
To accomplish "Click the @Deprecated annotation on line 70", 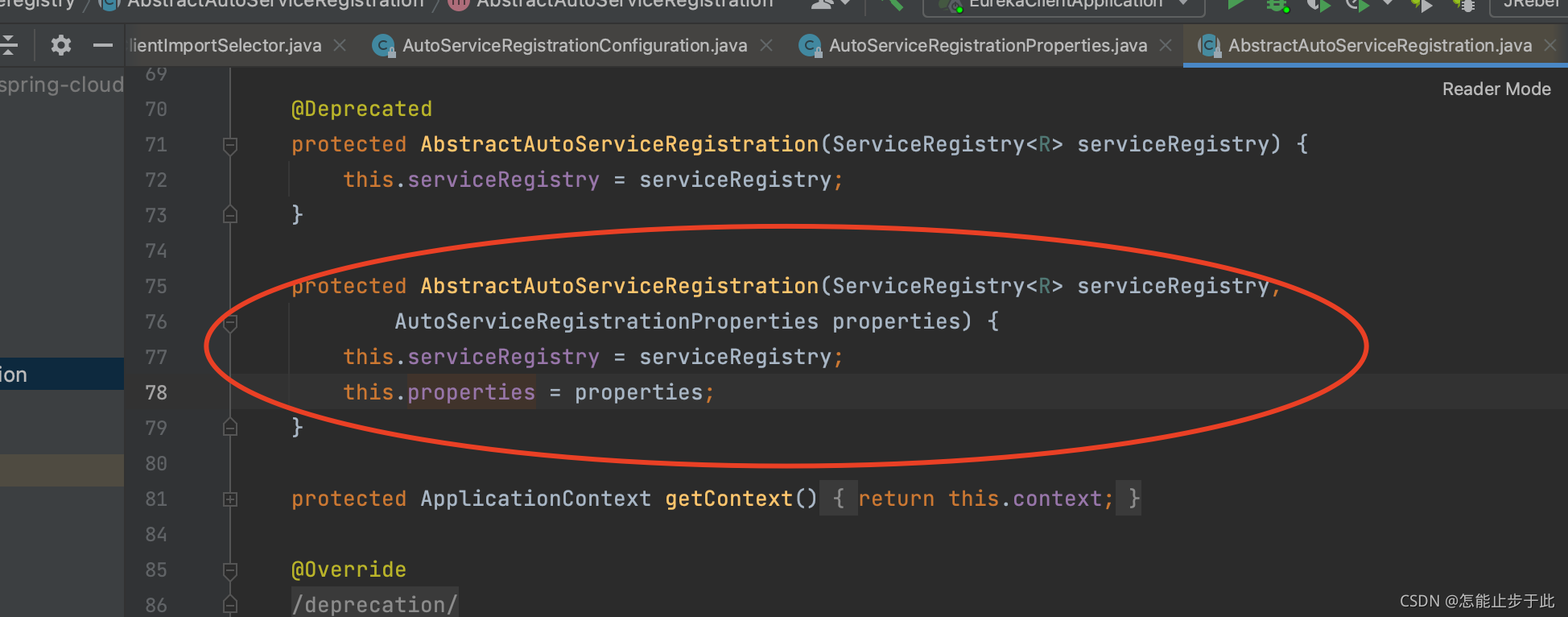I will pos(361,110).
